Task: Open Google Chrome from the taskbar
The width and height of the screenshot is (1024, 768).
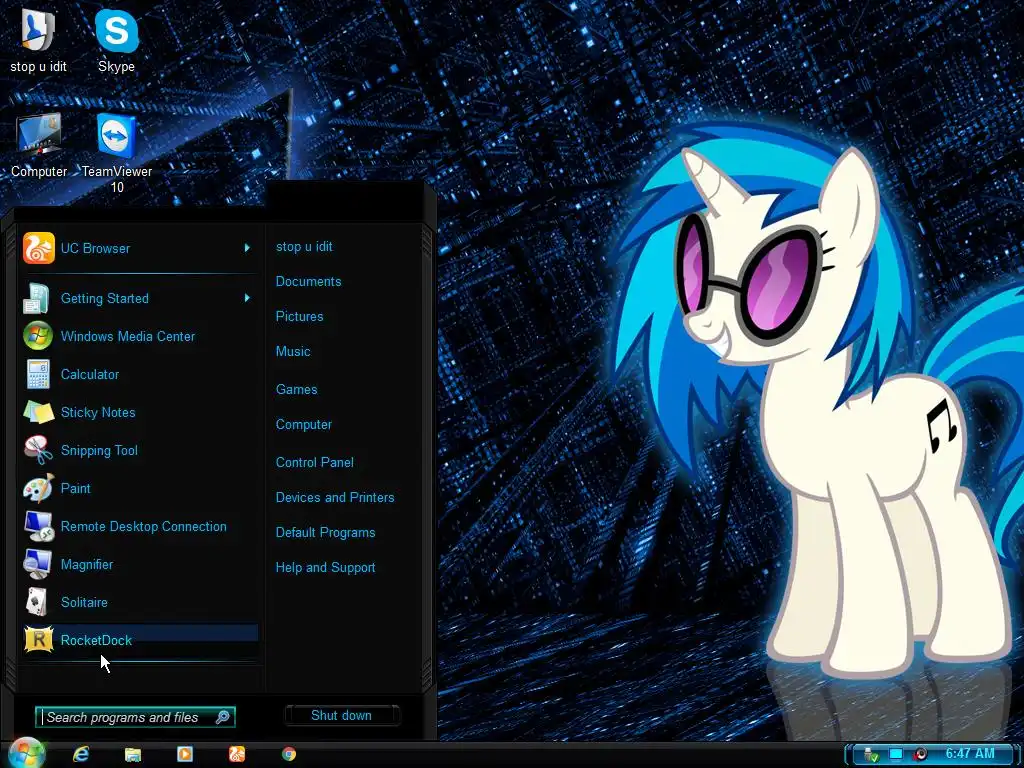Action: tap(289, 754)
